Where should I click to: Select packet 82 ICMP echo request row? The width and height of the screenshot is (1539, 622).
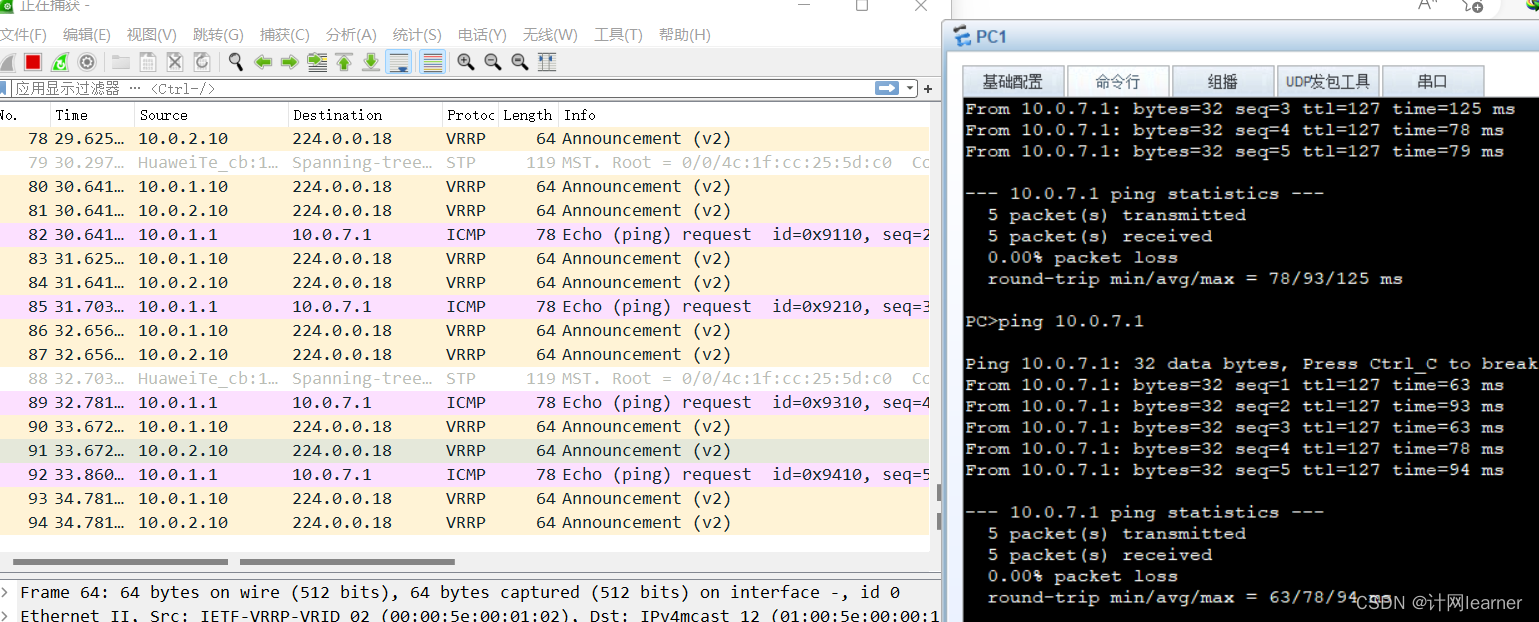pos(464,234)
